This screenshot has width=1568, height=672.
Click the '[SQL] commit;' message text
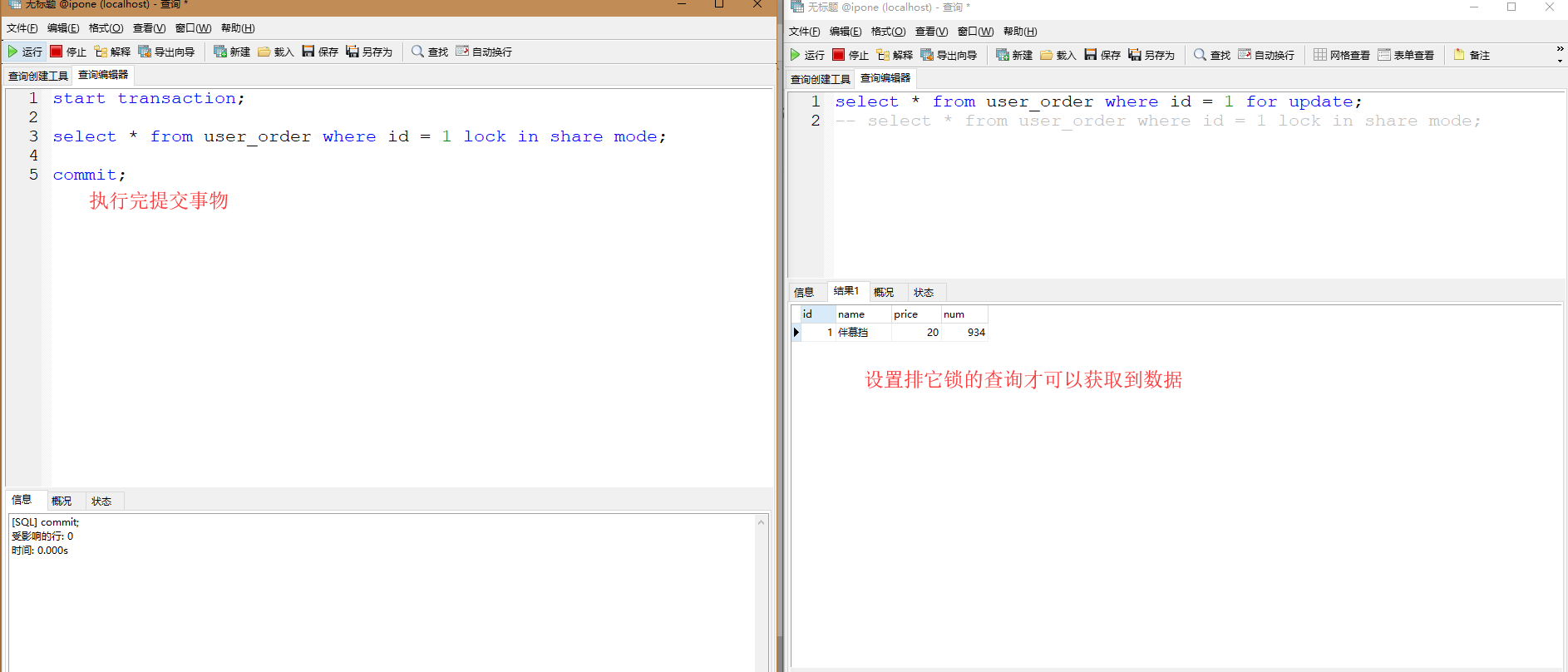46,522
